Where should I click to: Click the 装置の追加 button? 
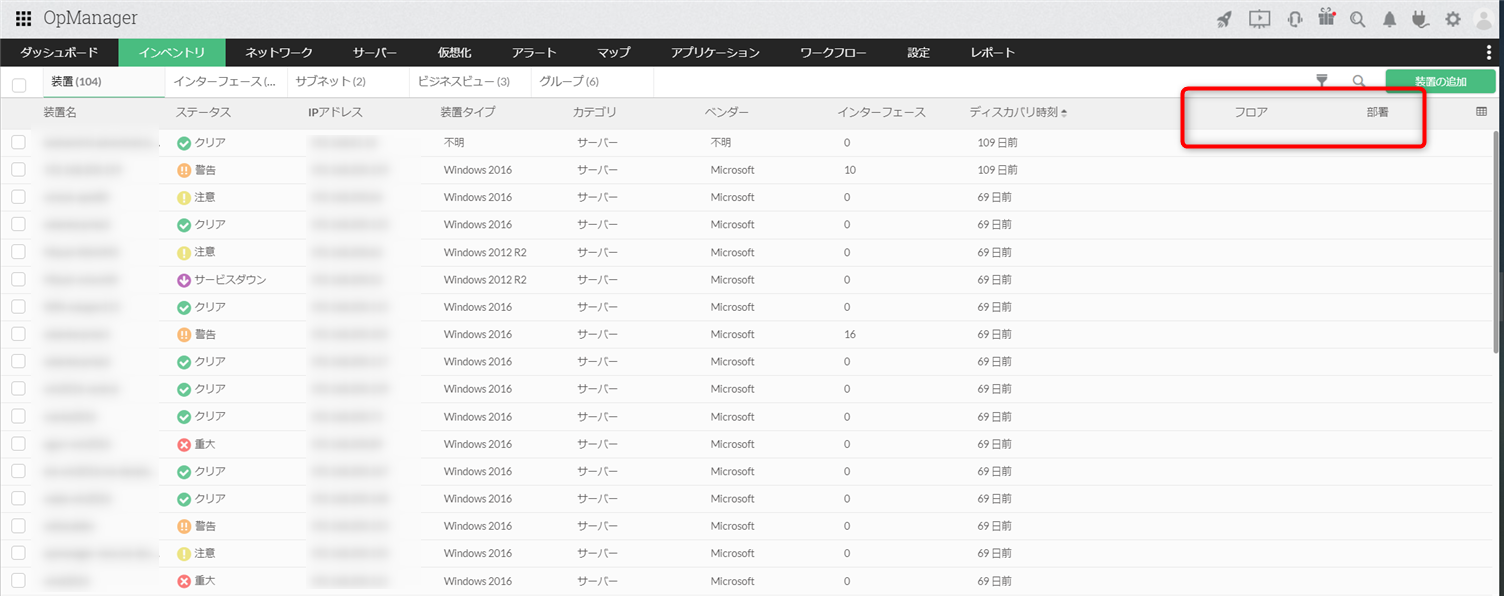[1440, 82]
